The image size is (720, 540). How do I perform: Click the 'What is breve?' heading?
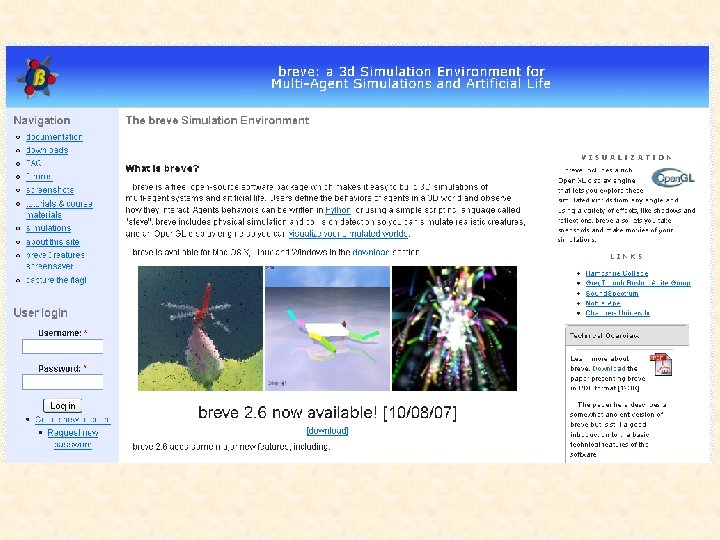tap(162, 169)
